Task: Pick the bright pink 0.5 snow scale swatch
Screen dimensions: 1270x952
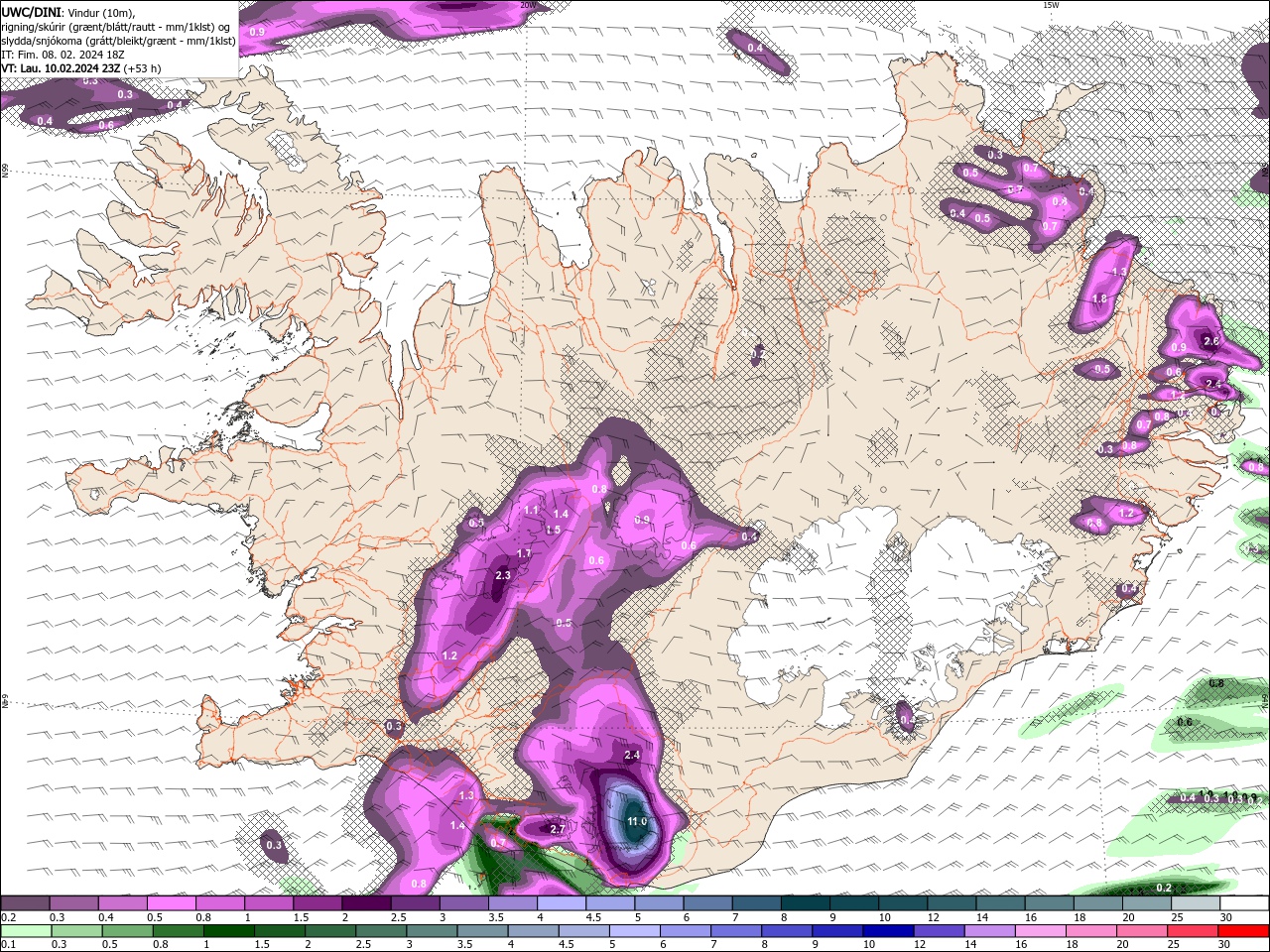Action: (171, 903)
